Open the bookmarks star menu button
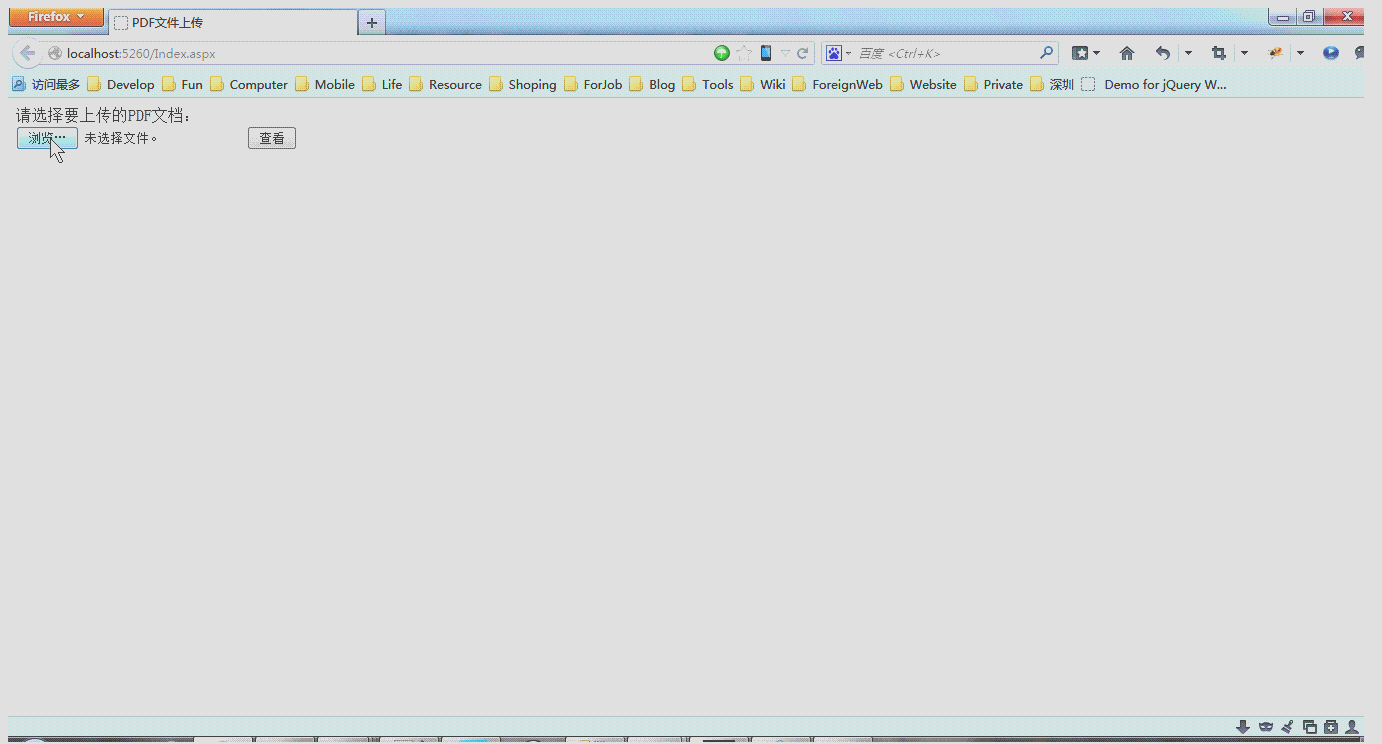The height and width of the screenshot is (744, 1382). 1085,53
